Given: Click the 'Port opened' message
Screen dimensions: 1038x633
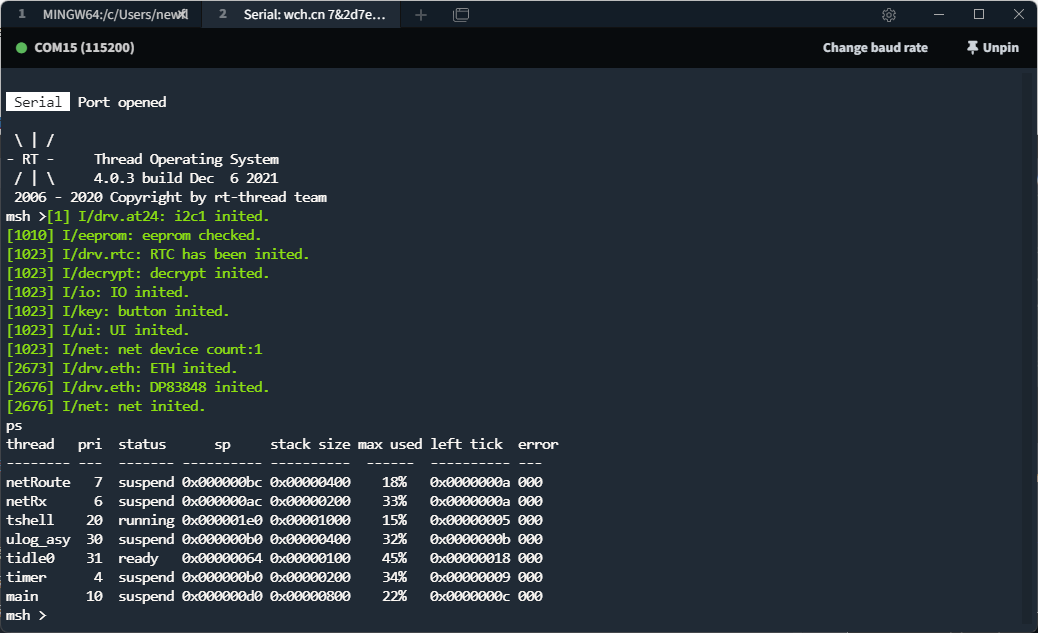Looking at the screenshot, I should coord(122,103).
